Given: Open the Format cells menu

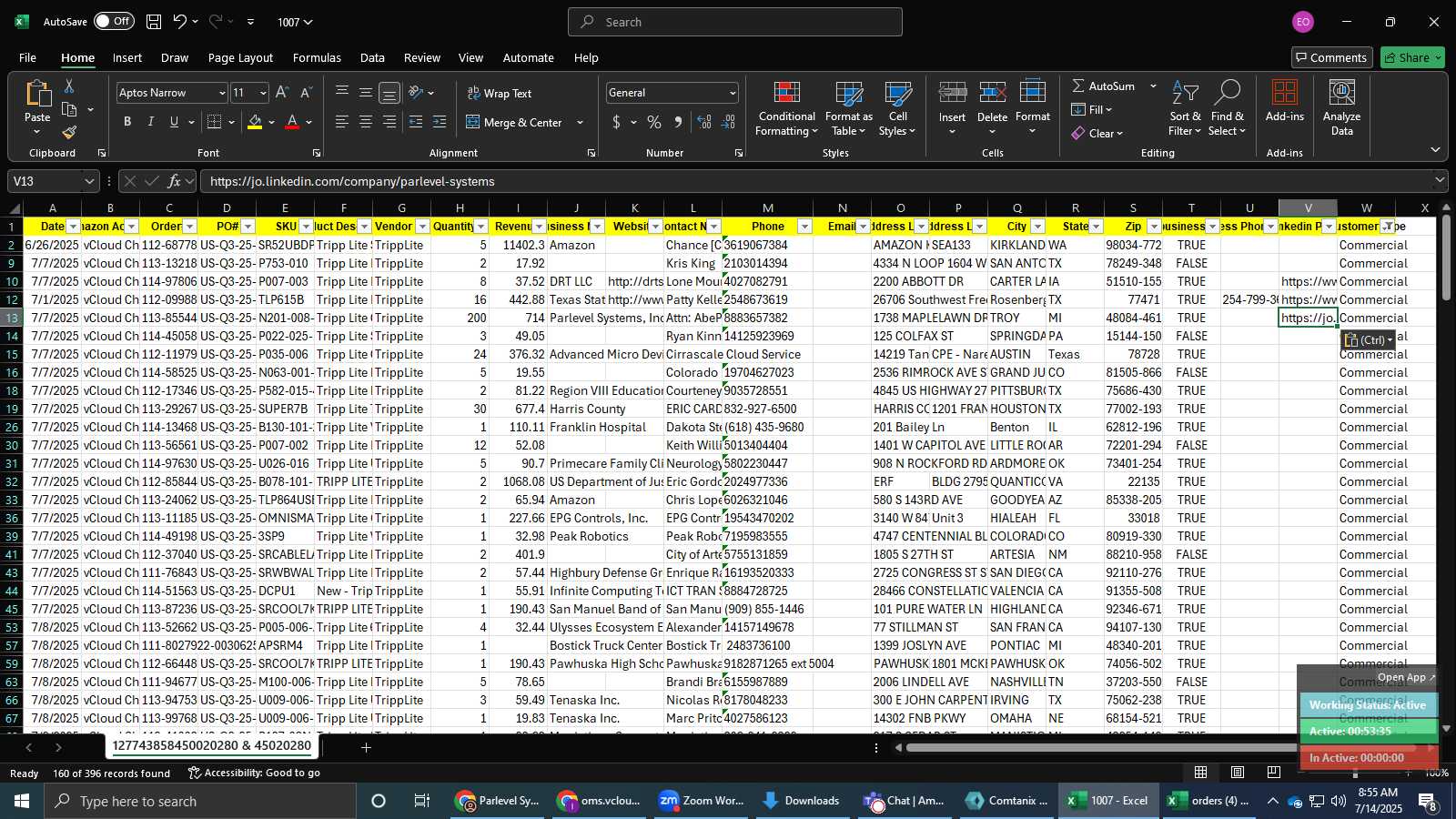Looking at the screenshot, I should click(1032, 109).
